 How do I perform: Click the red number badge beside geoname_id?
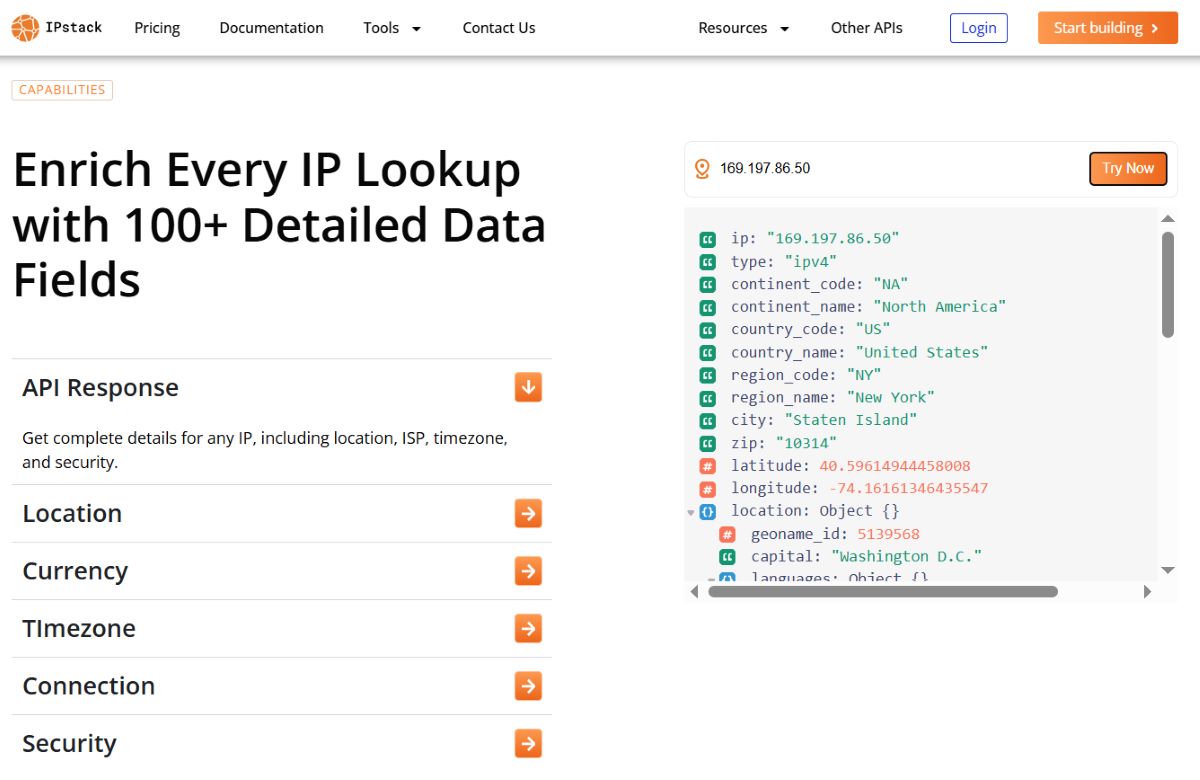click(726, 533)
